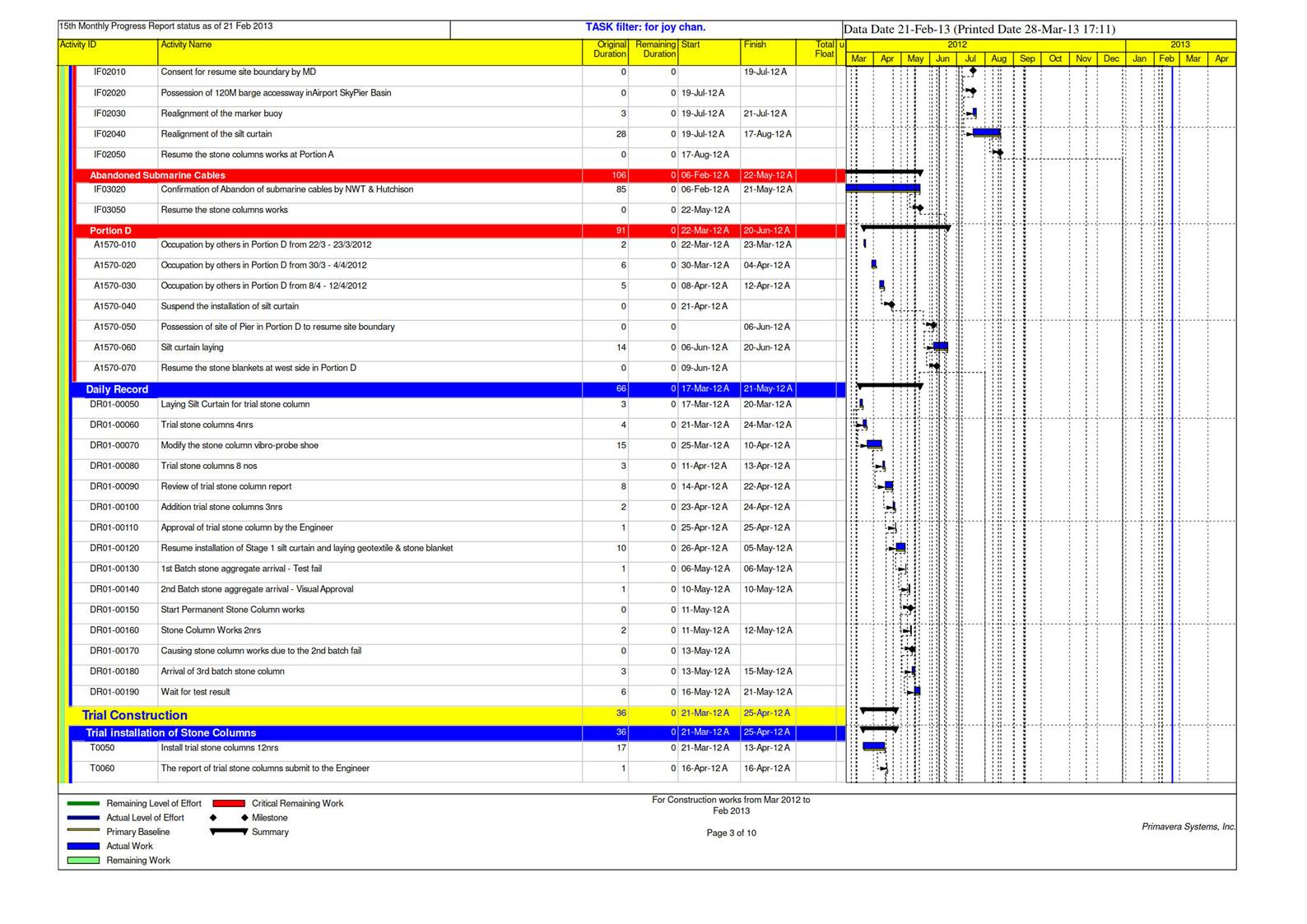
Task: Click '1st Batch stone aggregate arrival - Test fail'
Action: tap(241, 569)
